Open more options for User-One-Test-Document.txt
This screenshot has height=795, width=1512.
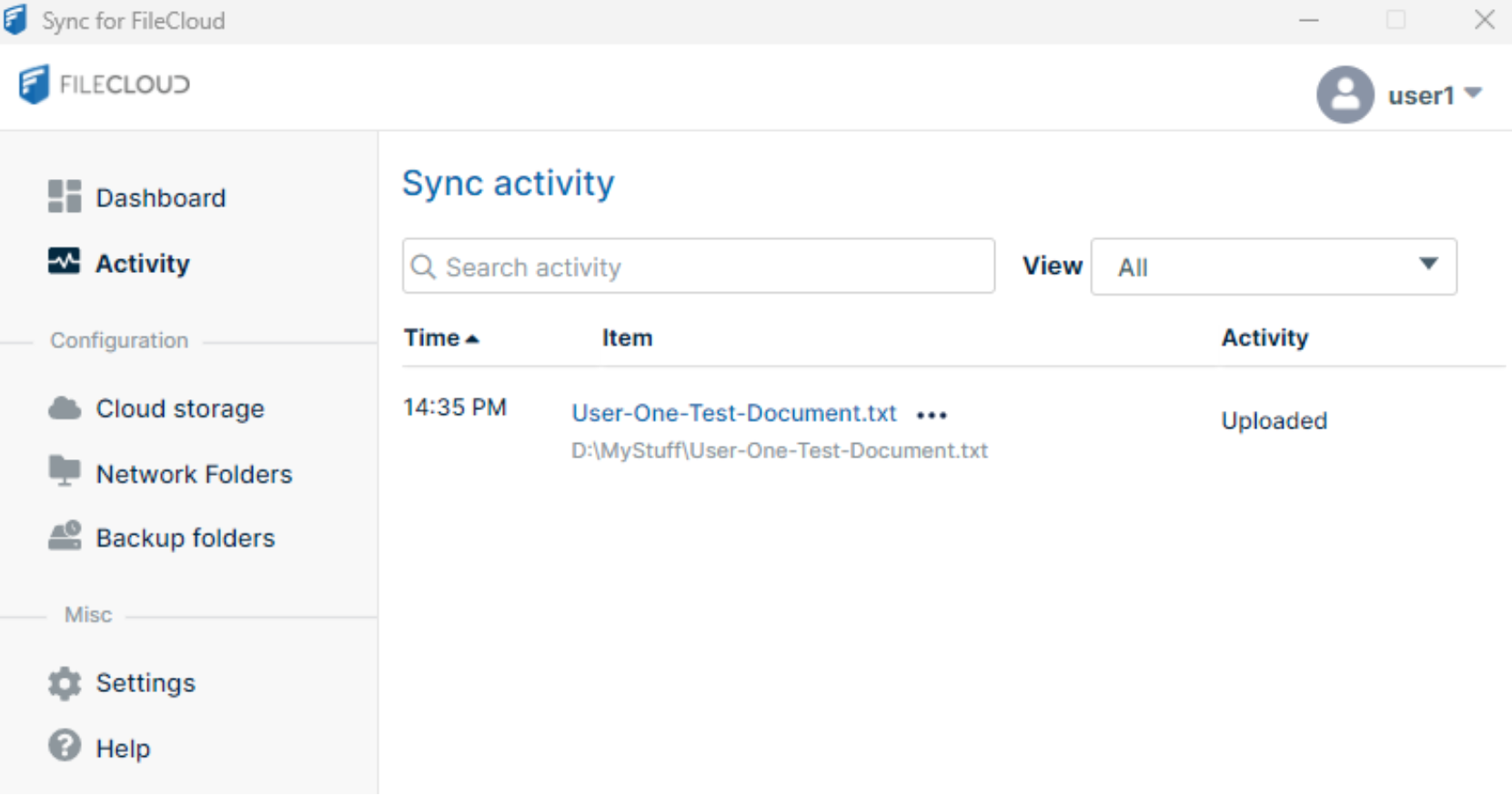pos(932,415)
